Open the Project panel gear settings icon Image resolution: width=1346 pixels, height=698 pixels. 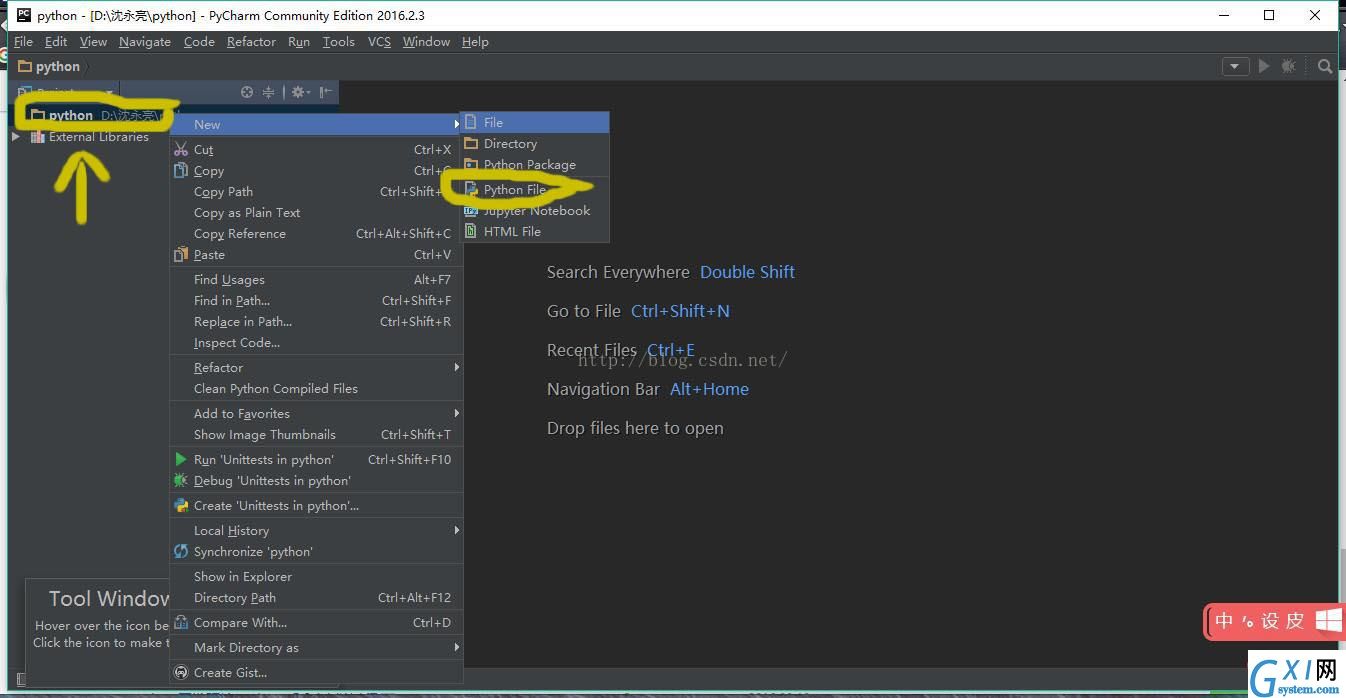click(x=299, y=92)
